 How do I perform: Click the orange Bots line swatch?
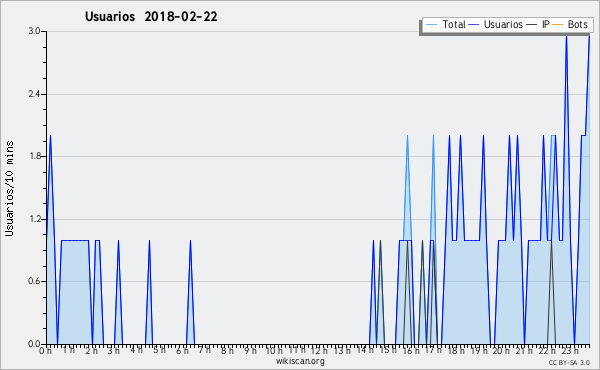tap(558, 25)
